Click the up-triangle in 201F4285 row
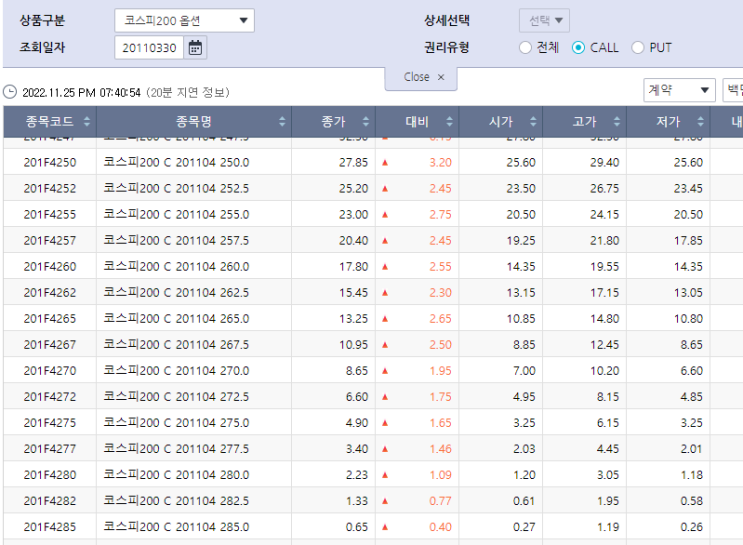The image size is (743, 545). (385, 527)
